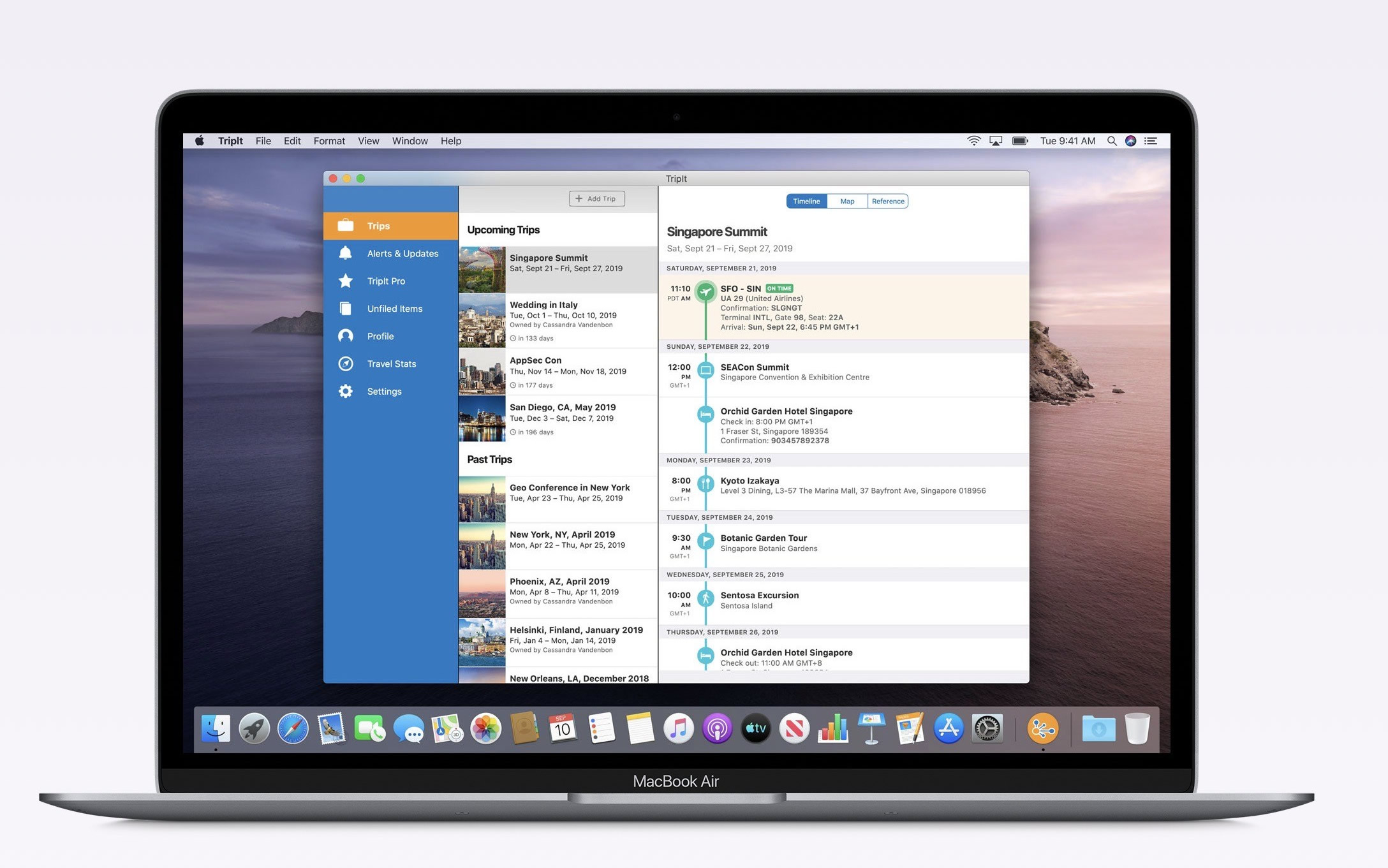Open the SEACon Summit event title
Screen dimensions: 1388x868
[x=755, y=367]
